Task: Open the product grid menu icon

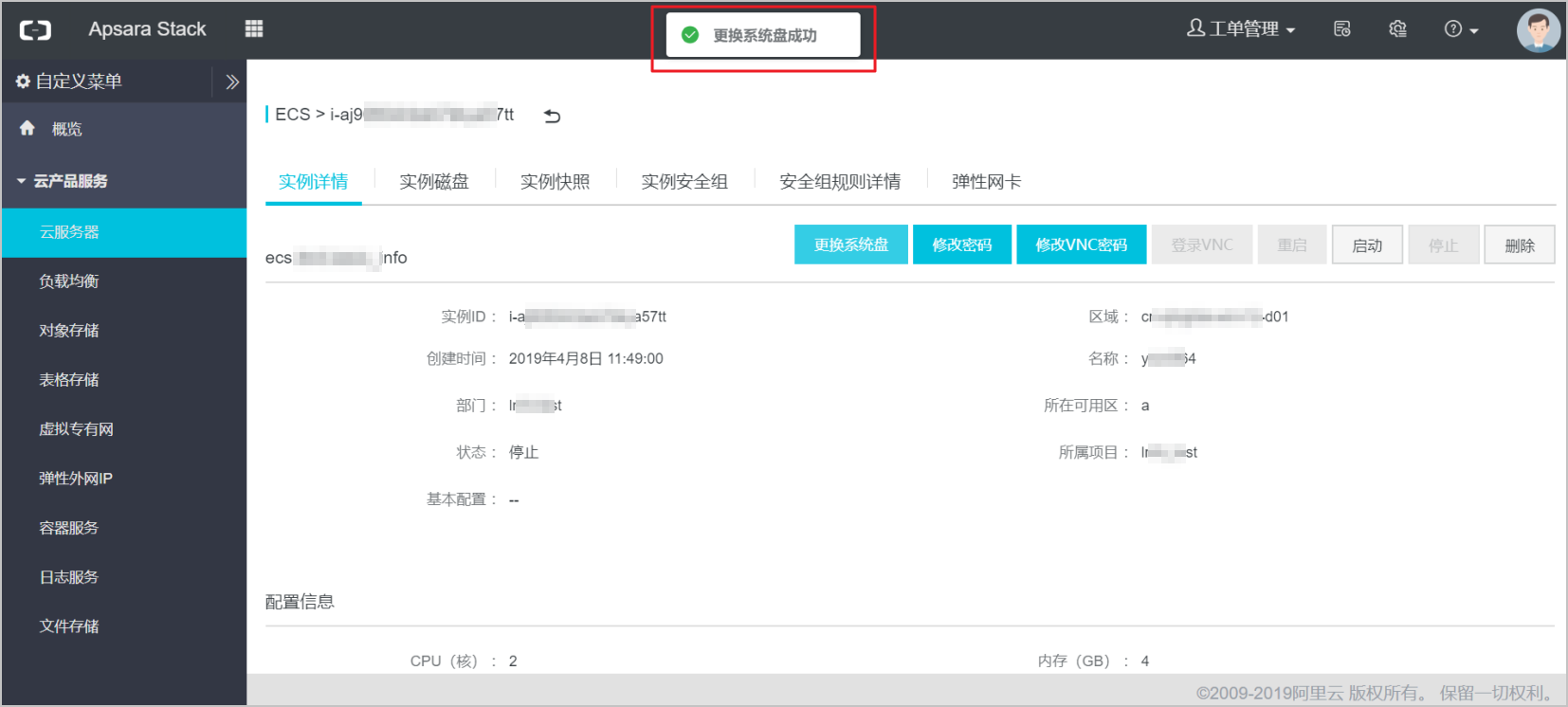Action: tap(253, 28)
